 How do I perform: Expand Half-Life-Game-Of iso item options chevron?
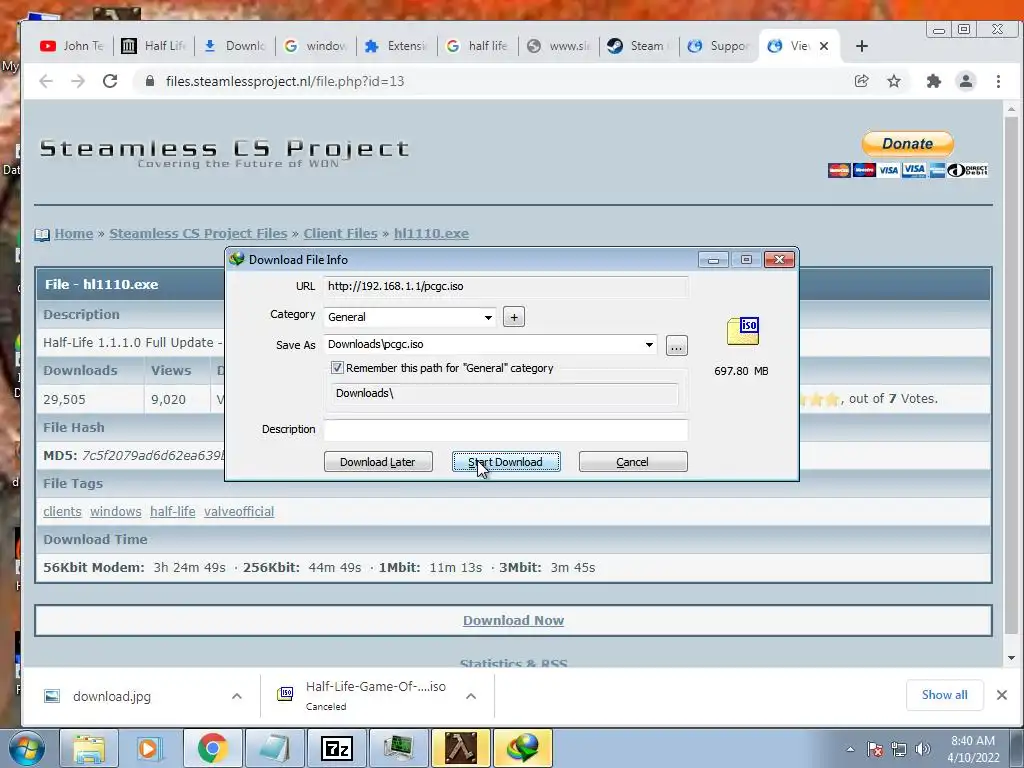pyautogui.click(x=470, y=696)
